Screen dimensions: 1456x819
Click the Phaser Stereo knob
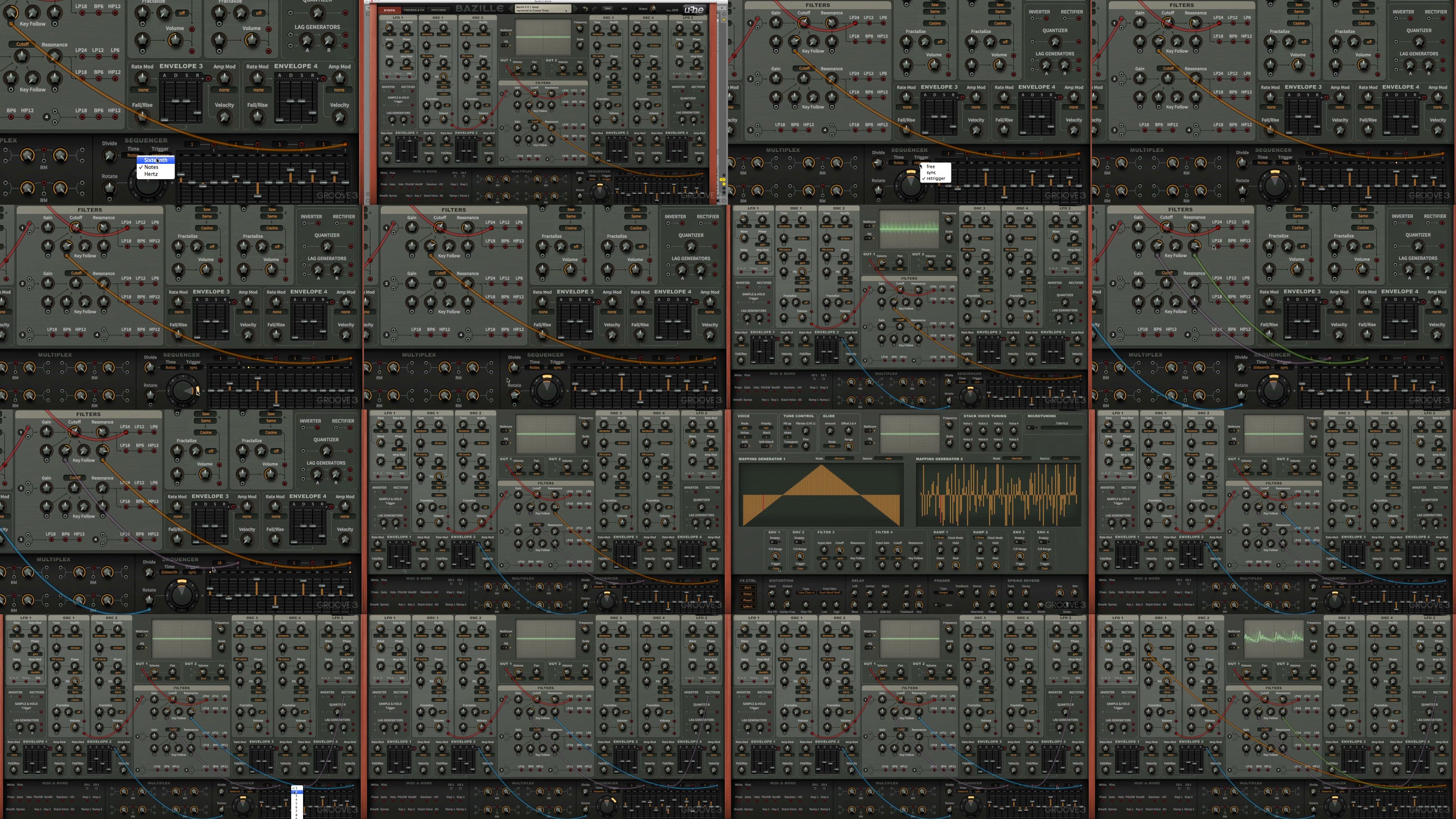coord(977,593)
